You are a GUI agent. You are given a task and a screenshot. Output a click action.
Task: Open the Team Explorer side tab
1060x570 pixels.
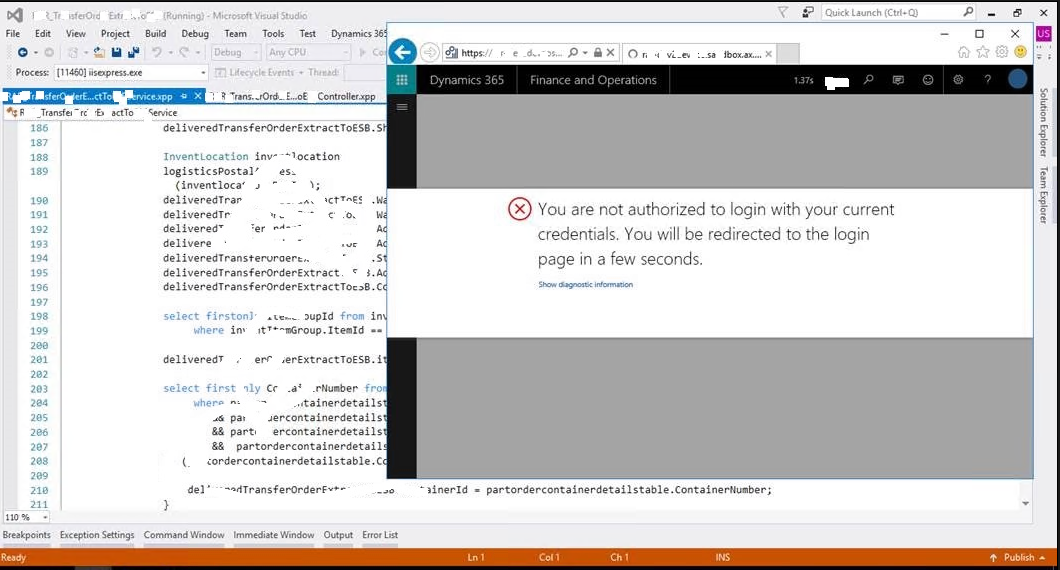1044,195
